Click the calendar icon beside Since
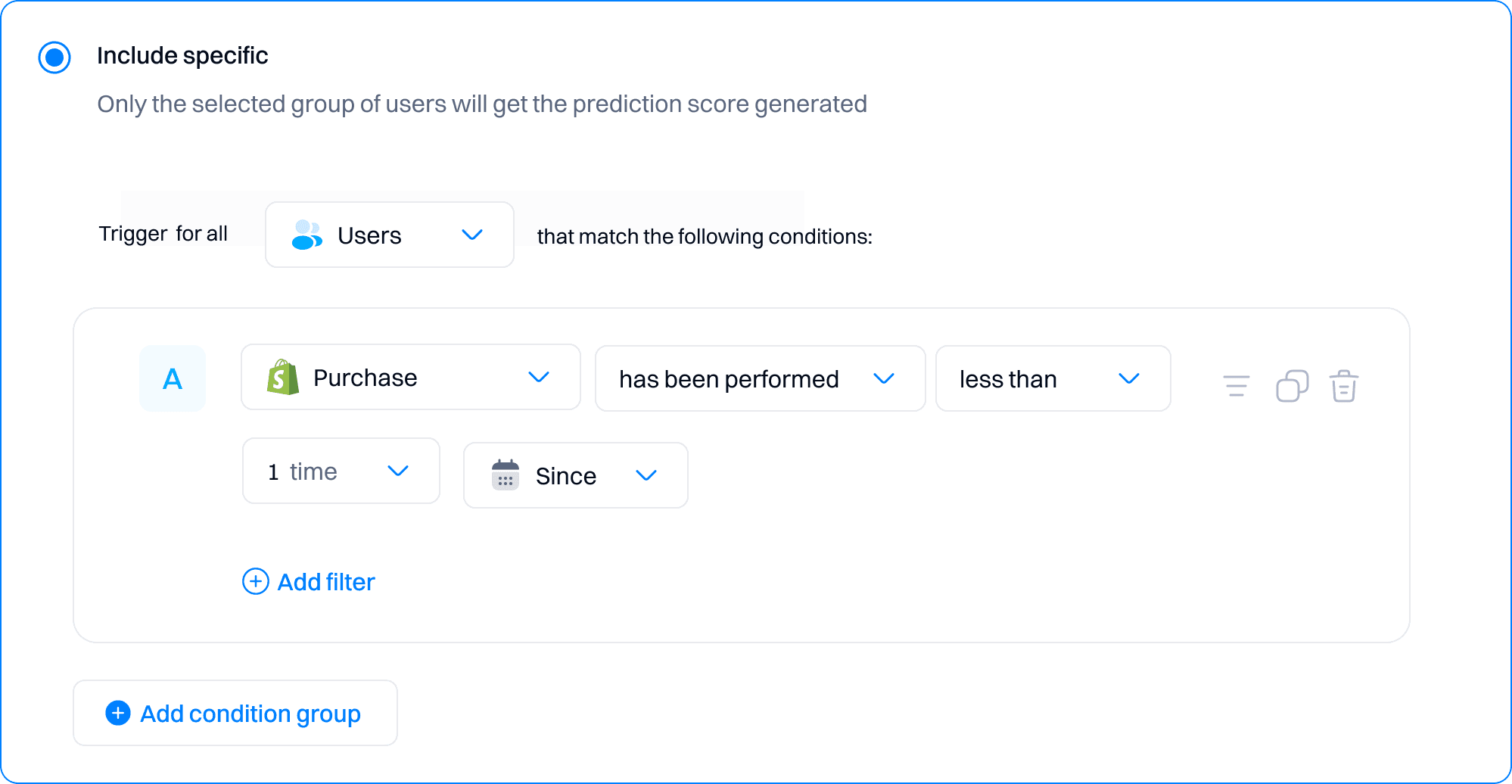Image resolution: width=1512 pixels, height=784 pixels. point(505,475)
